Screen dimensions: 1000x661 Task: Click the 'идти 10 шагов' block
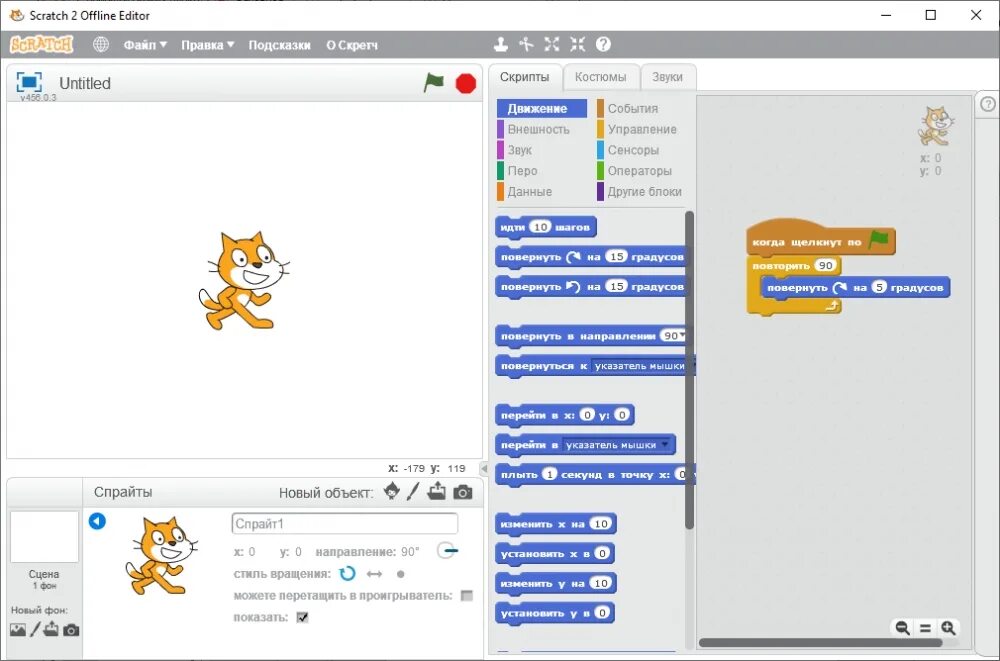pyautogui.click(x=545, y=227)
